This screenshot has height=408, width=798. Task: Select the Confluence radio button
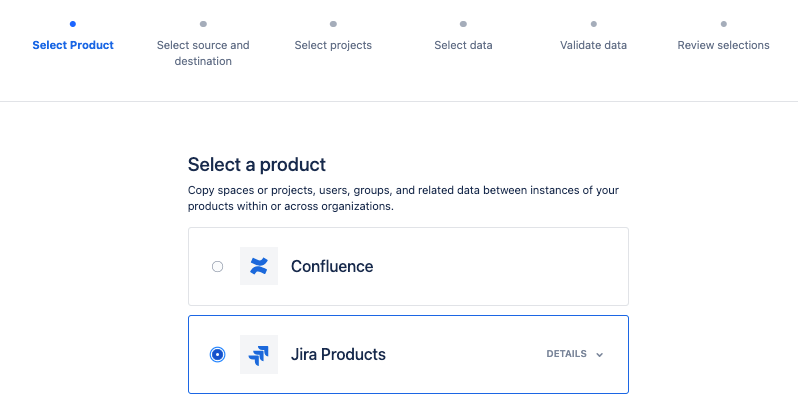pos(218,266)
